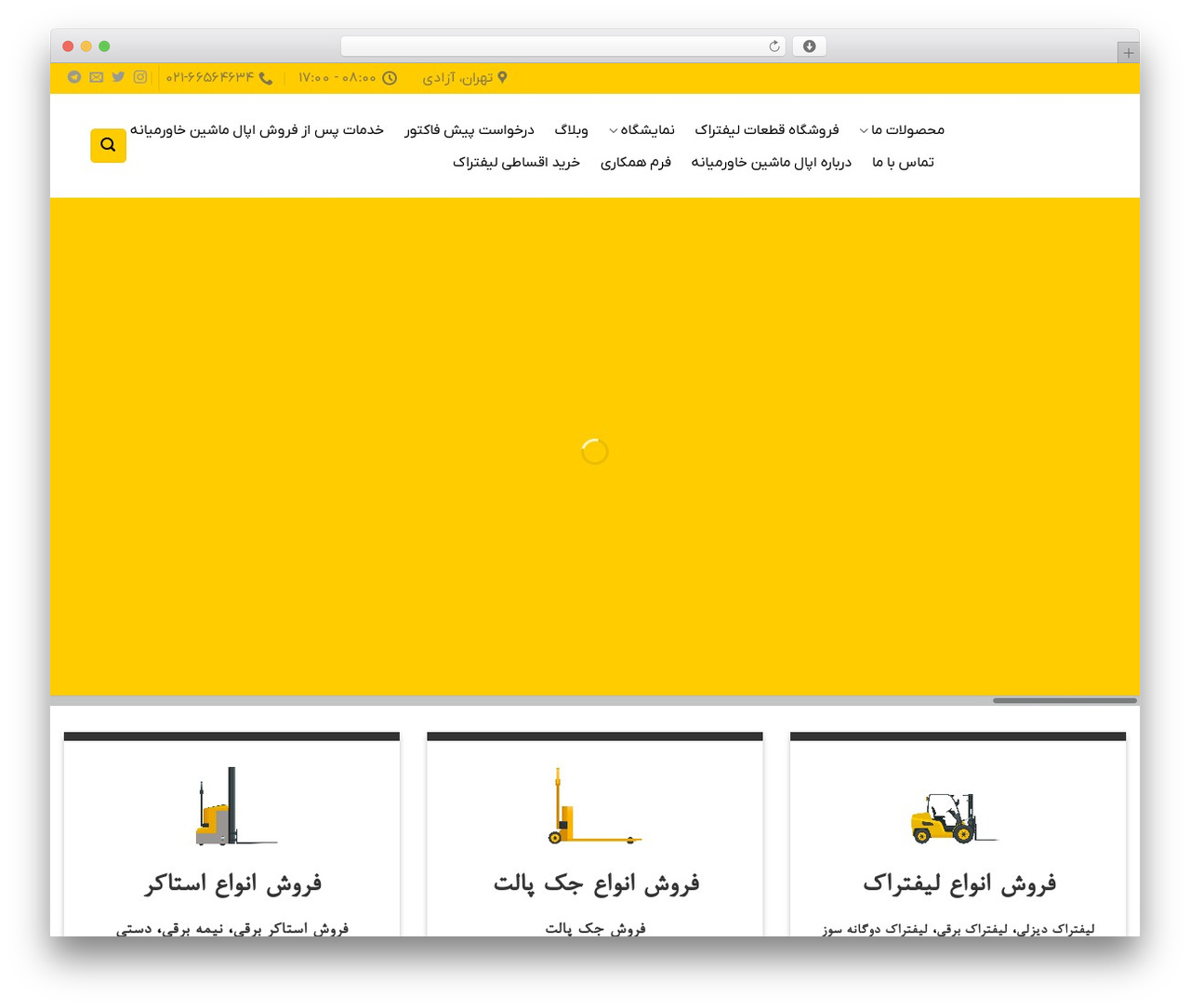Click the phone handset icon
Image resolution: width=1190 pixels, height=1008 pixels.
(266, 78)
